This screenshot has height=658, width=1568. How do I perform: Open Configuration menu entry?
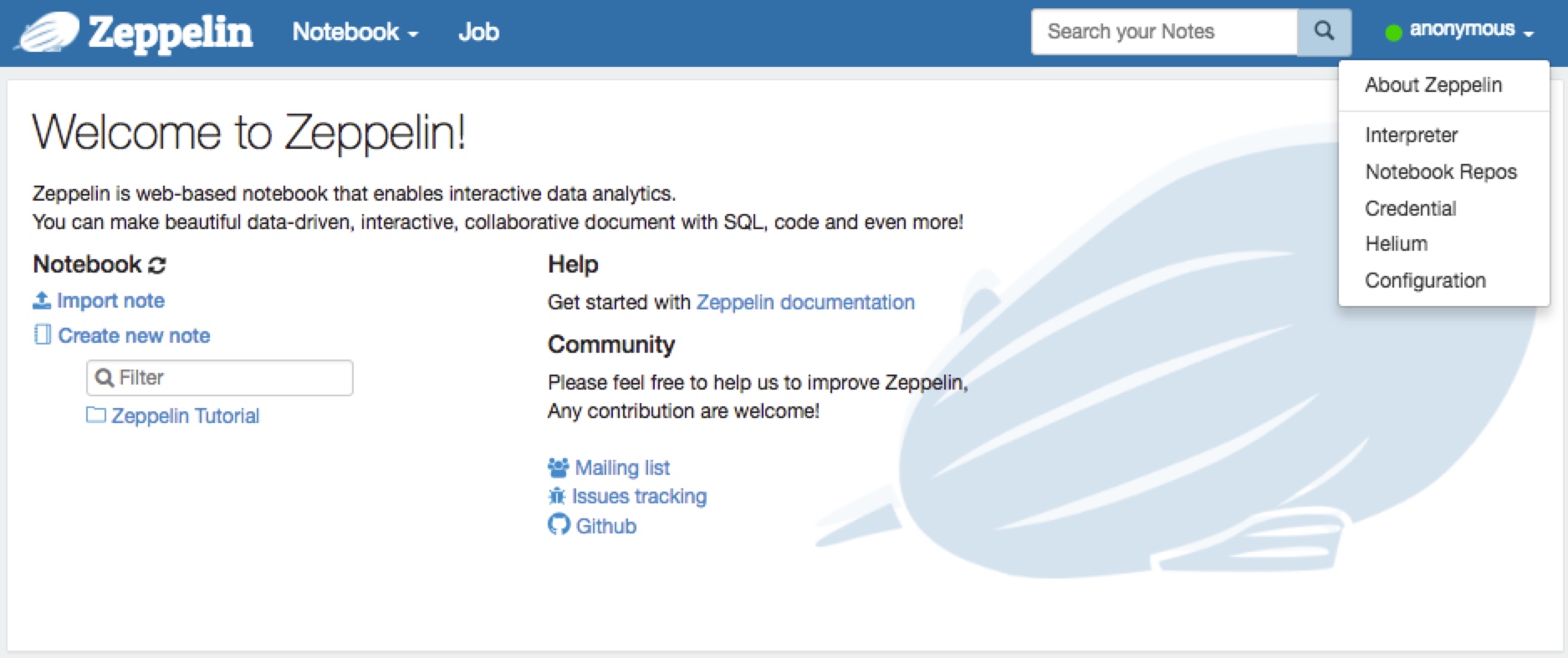click(x=1425, y=280)
